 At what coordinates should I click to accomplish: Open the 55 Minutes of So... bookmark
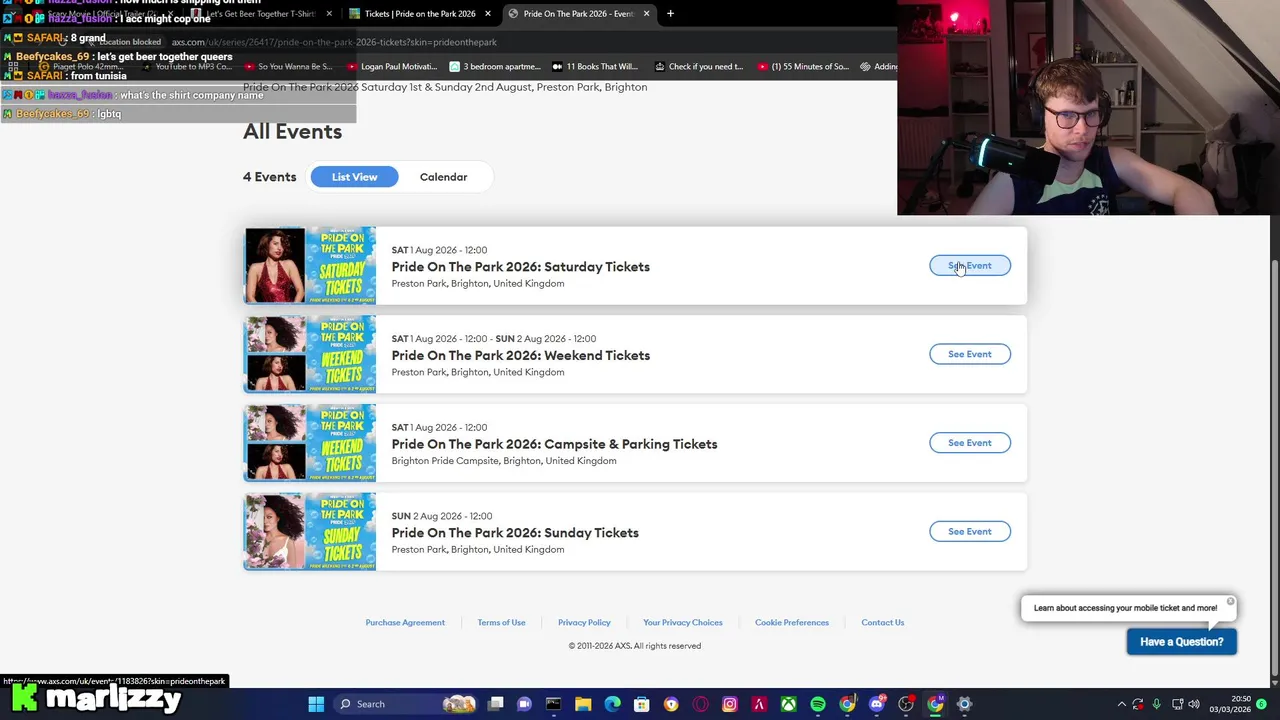coord(803,67)
